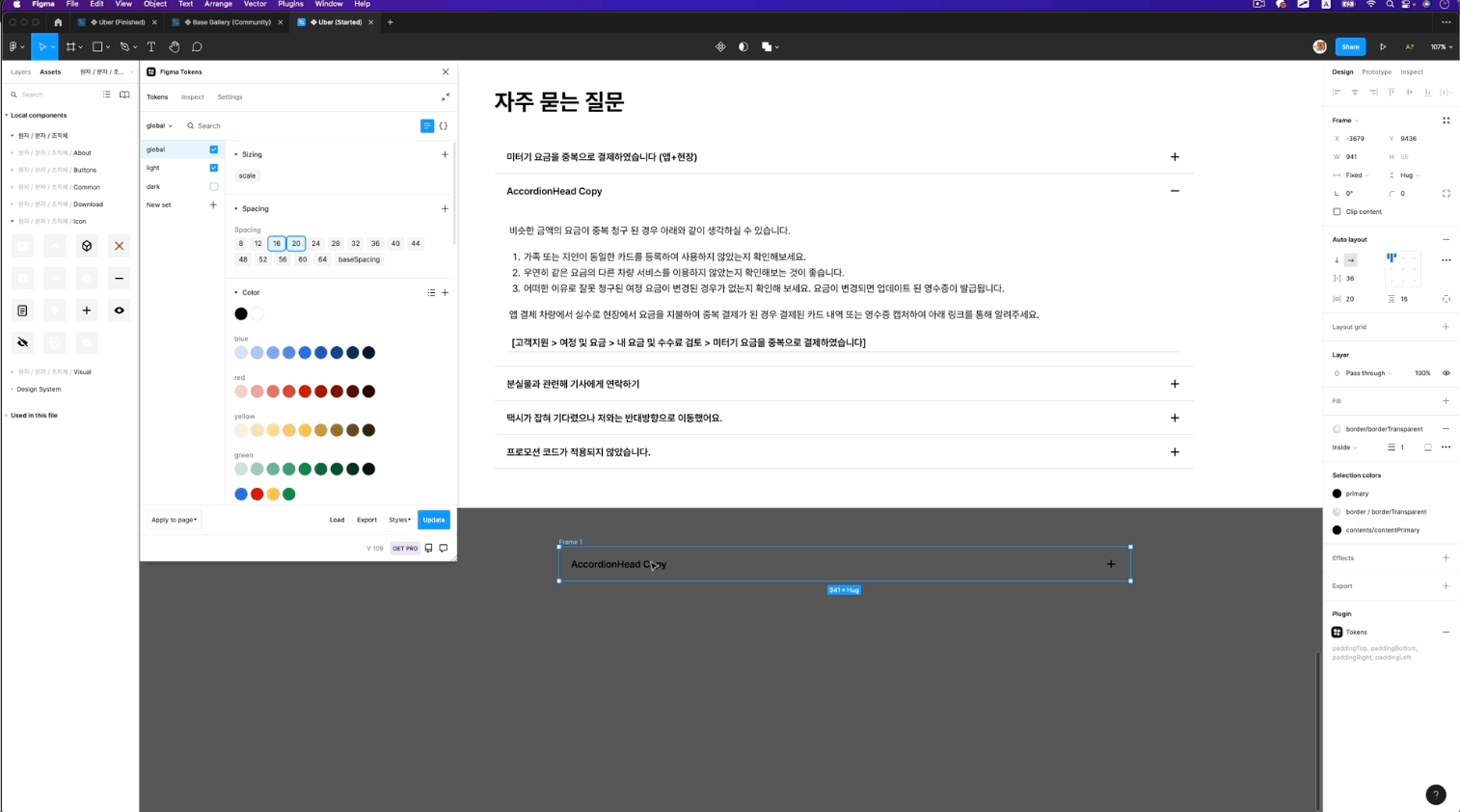Open the Apply to page dropdown

[x=175, y=520]
